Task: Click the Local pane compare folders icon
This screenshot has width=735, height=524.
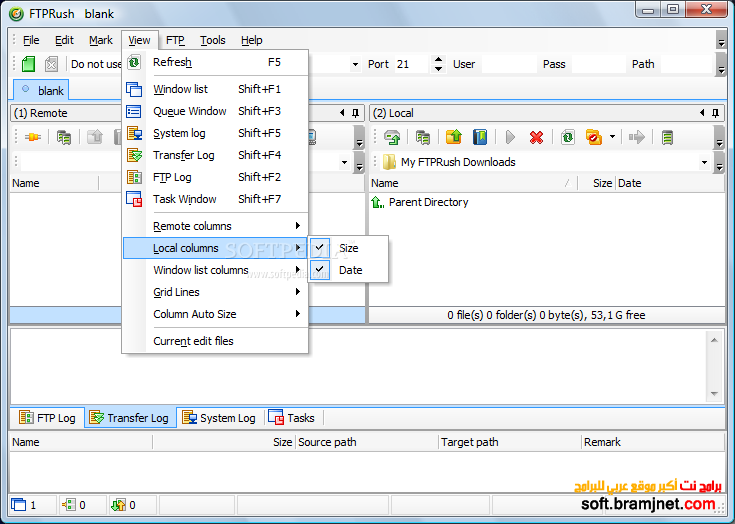Action: pos(423,137)
